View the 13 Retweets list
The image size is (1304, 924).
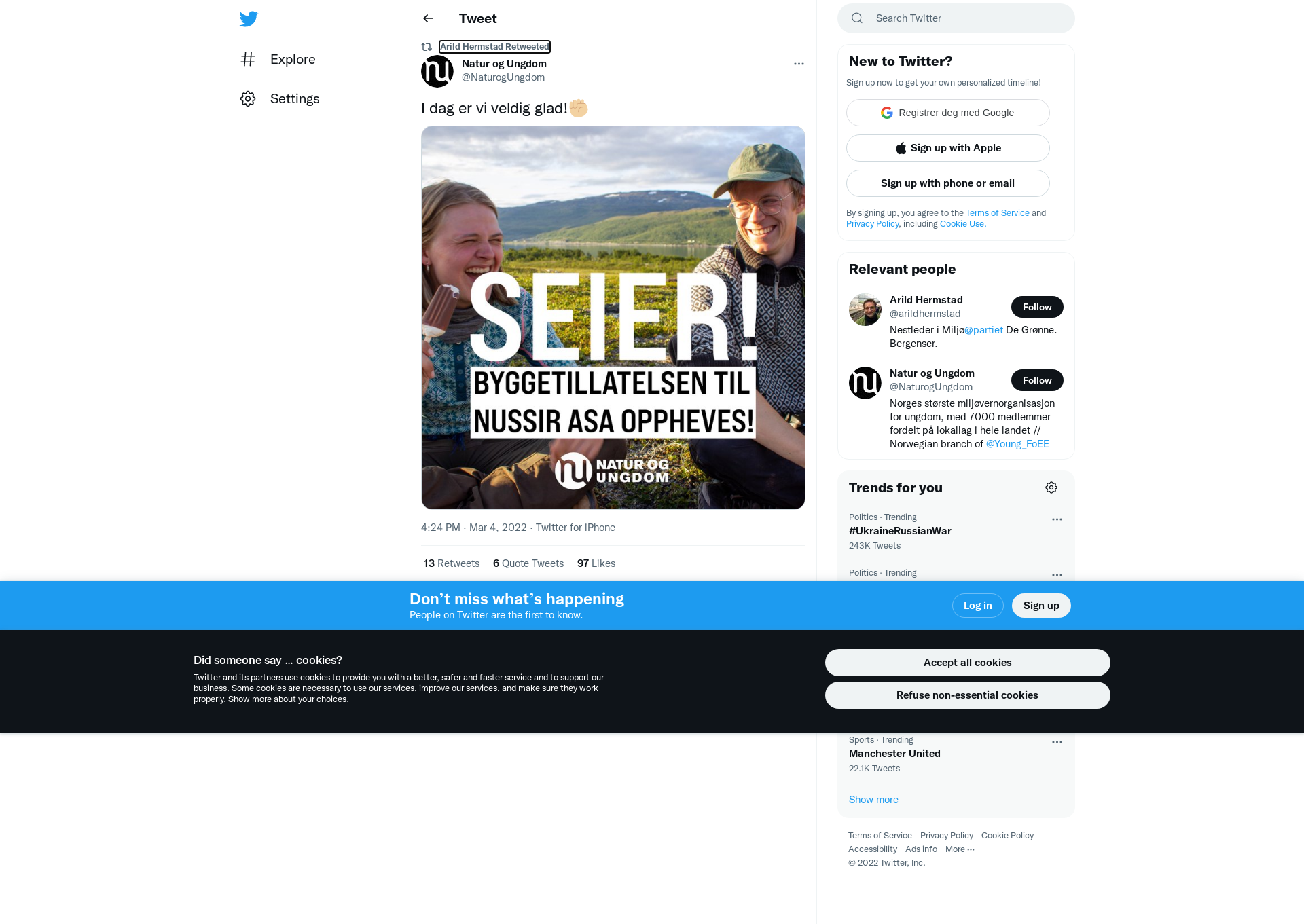pos(452,563)
